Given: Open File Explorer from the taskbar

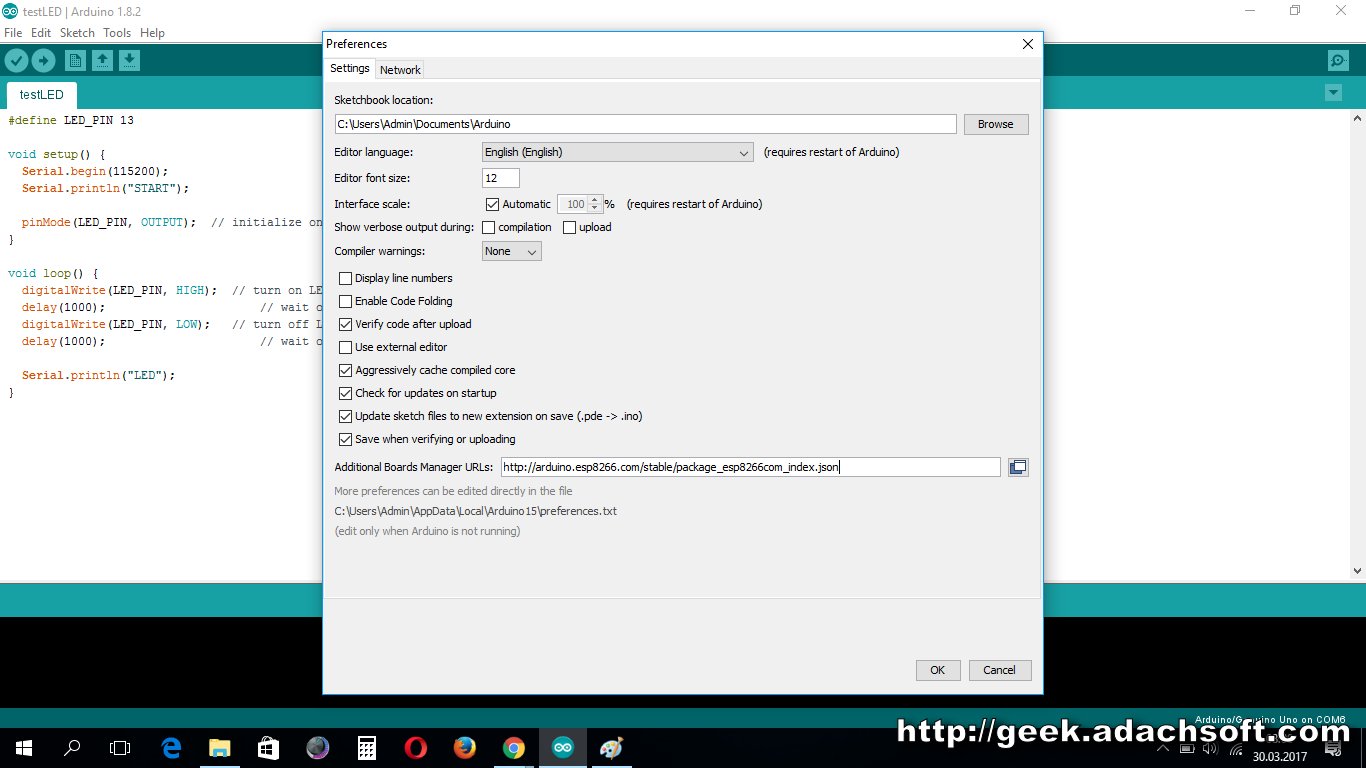Looking at the screenshot, I should [220, 747].
